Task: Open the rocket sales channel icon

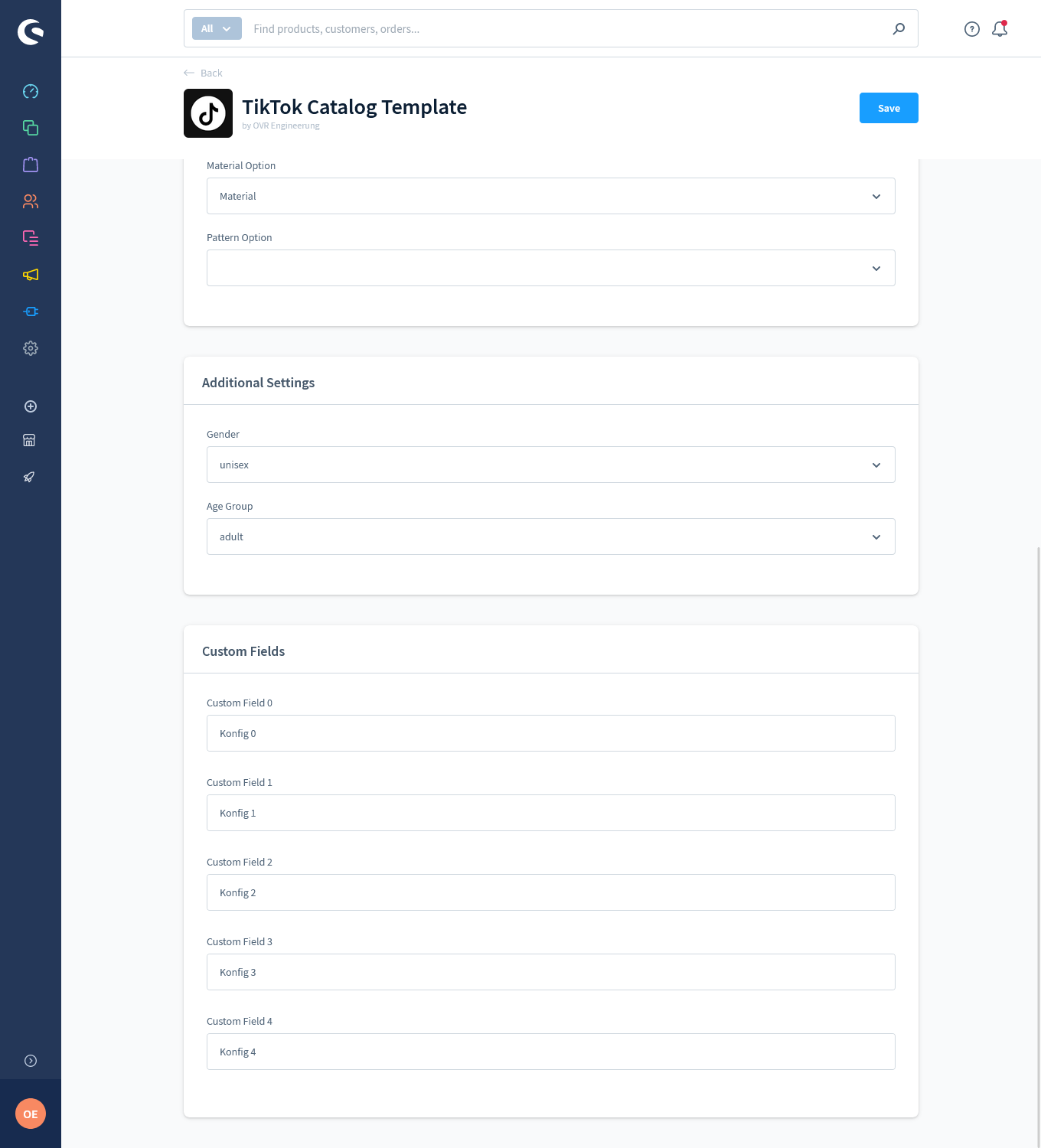Action: point(29,477)
